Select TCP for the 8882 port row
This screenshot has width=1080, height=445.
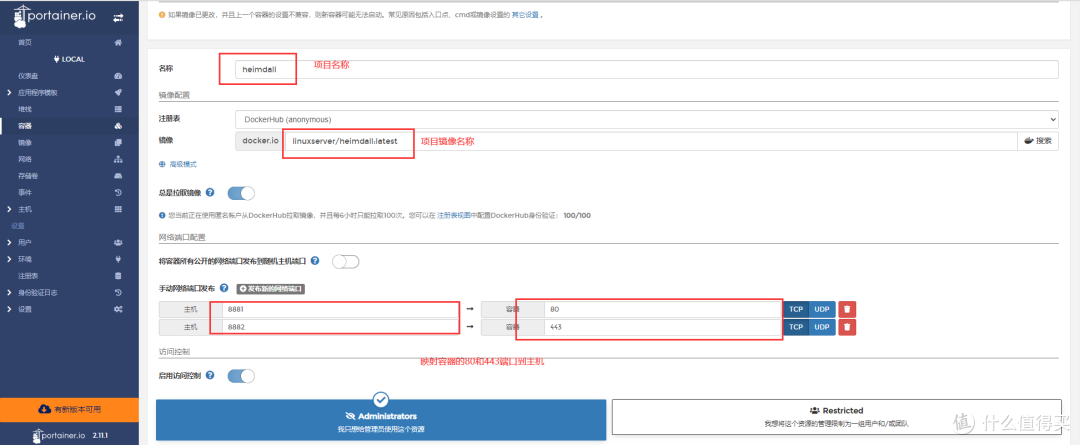[796, 327]
